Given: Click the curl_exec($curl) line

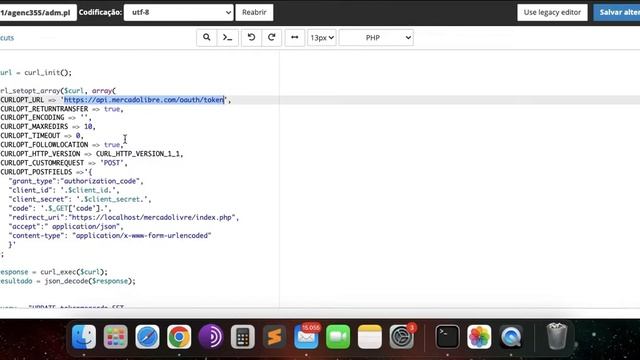Looking at the screenshot, I should pos(54,272).
